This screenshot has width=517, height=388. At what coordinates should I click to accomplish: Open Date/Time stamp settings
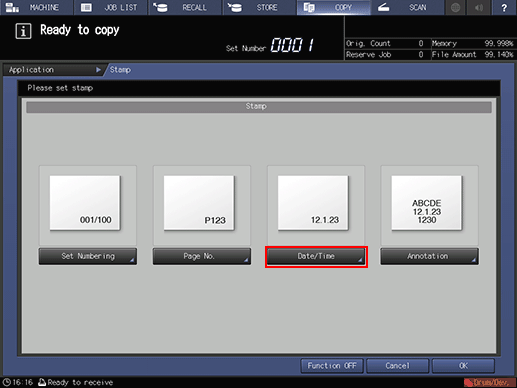coord(316,256)
